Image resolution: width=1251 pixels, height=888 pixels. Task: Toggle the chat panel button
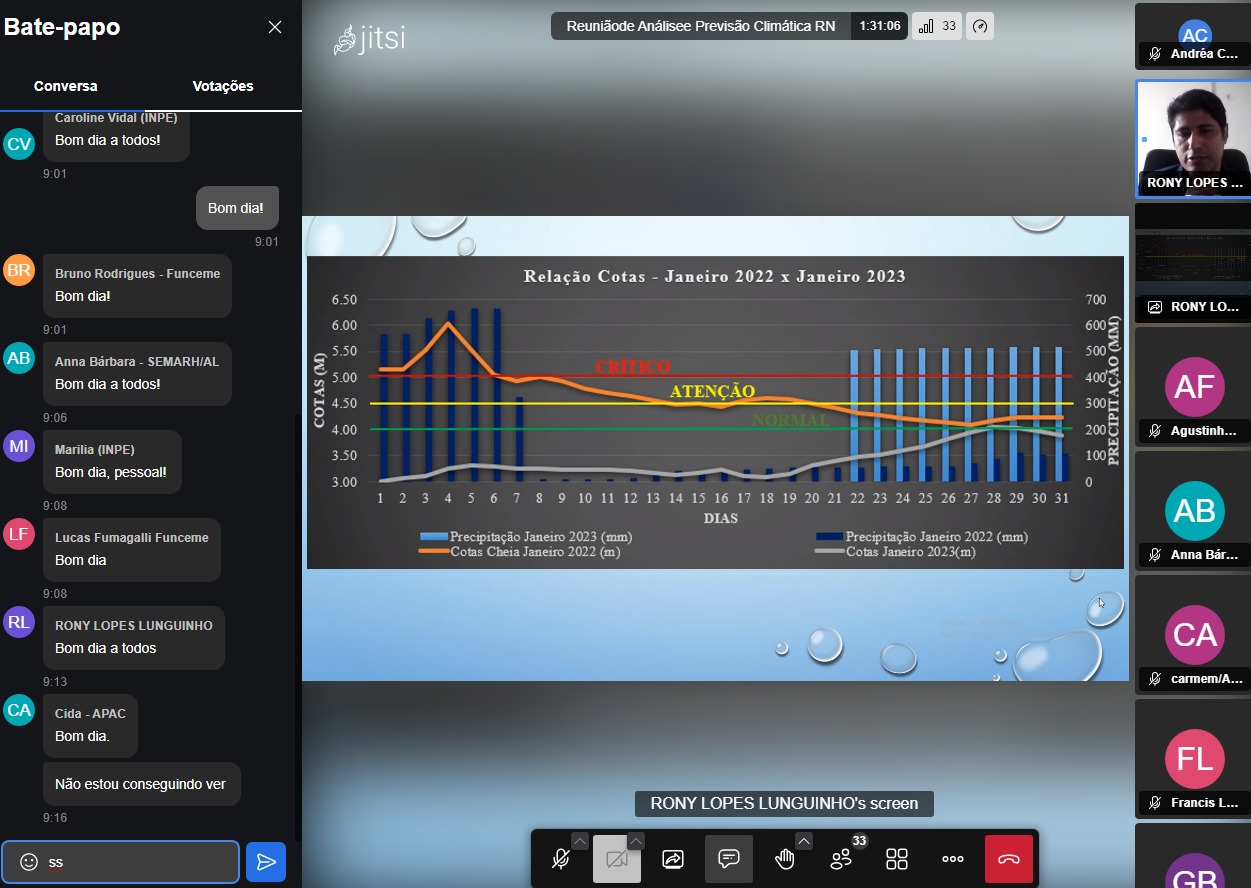point(729,859)
